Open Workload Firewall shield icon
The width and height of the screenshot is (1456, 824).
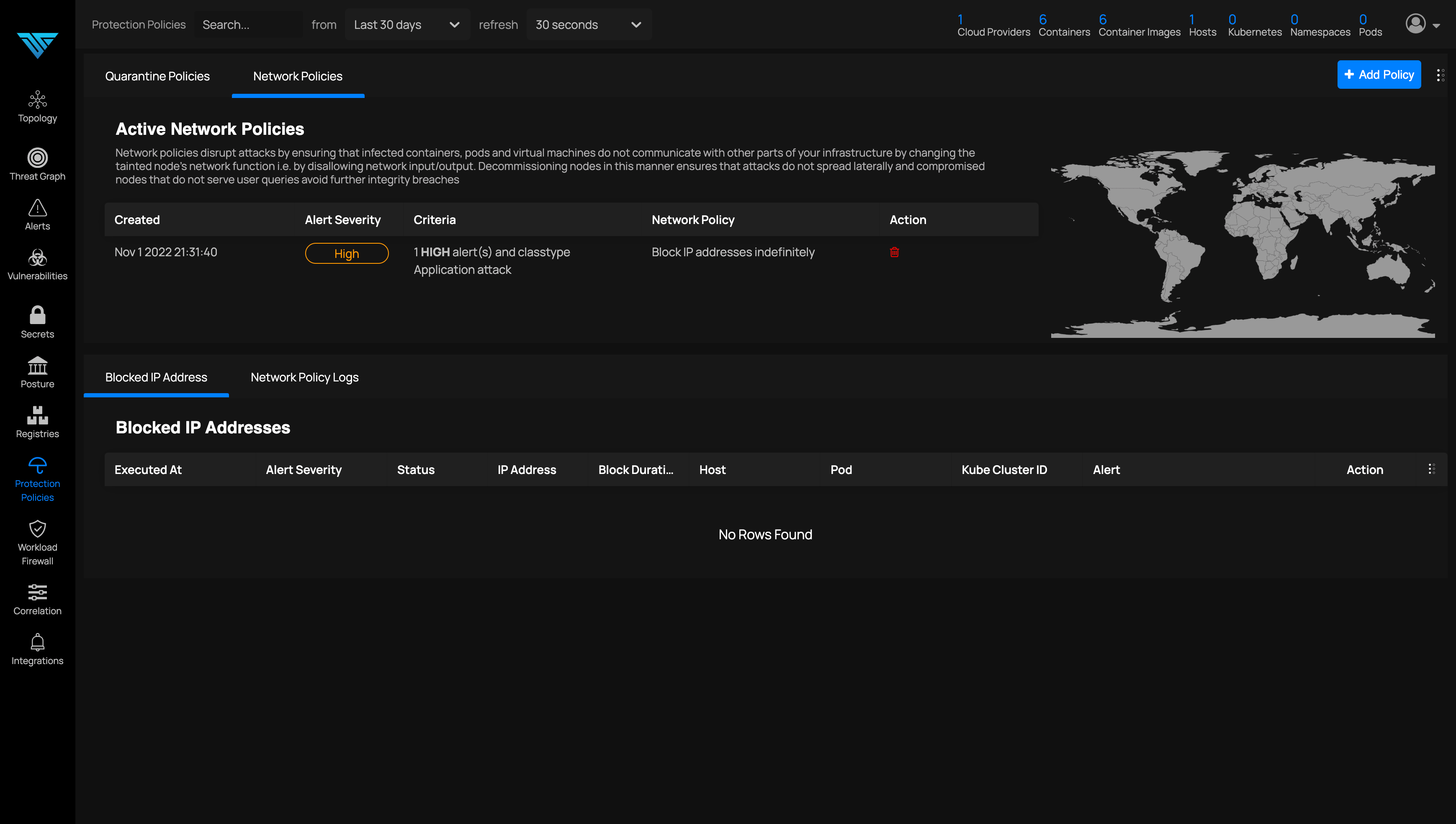point(37,528)
